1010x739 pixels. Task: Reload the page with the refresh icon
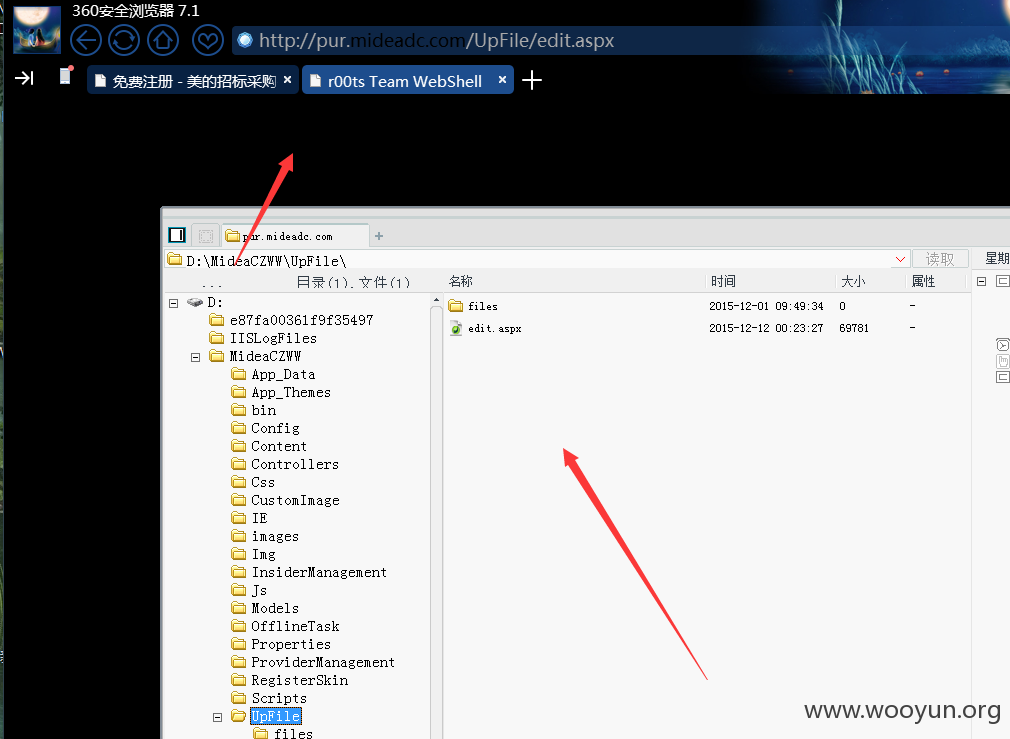[124, 41]
